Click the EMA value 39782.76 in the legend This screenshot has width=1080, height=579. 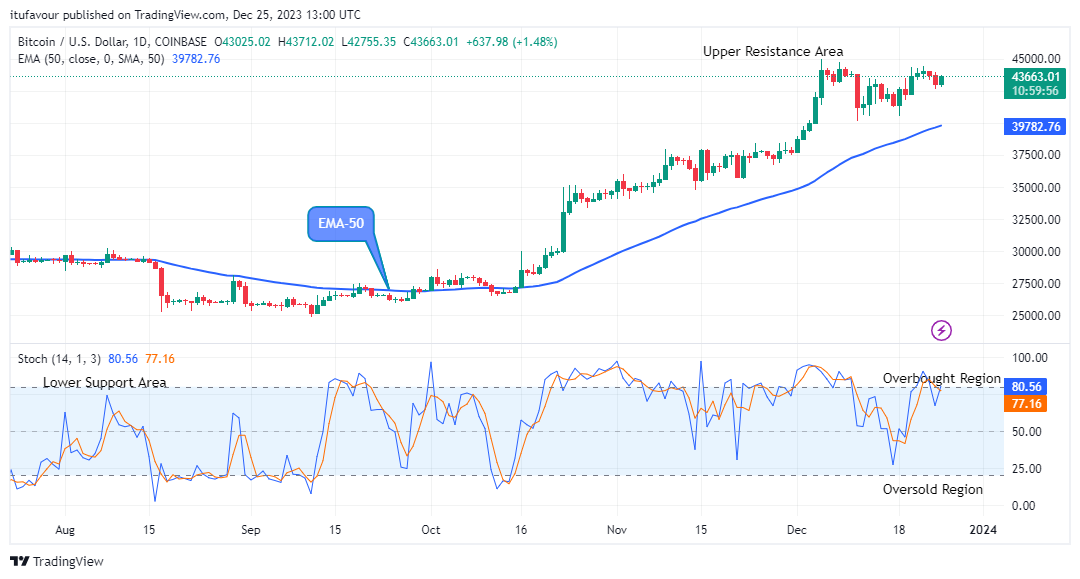[x=196, y=59]
